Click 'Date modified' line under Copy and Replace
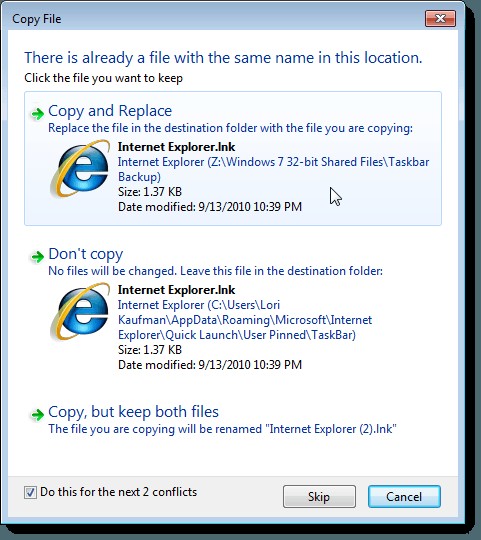 click(x=210, y=207)
